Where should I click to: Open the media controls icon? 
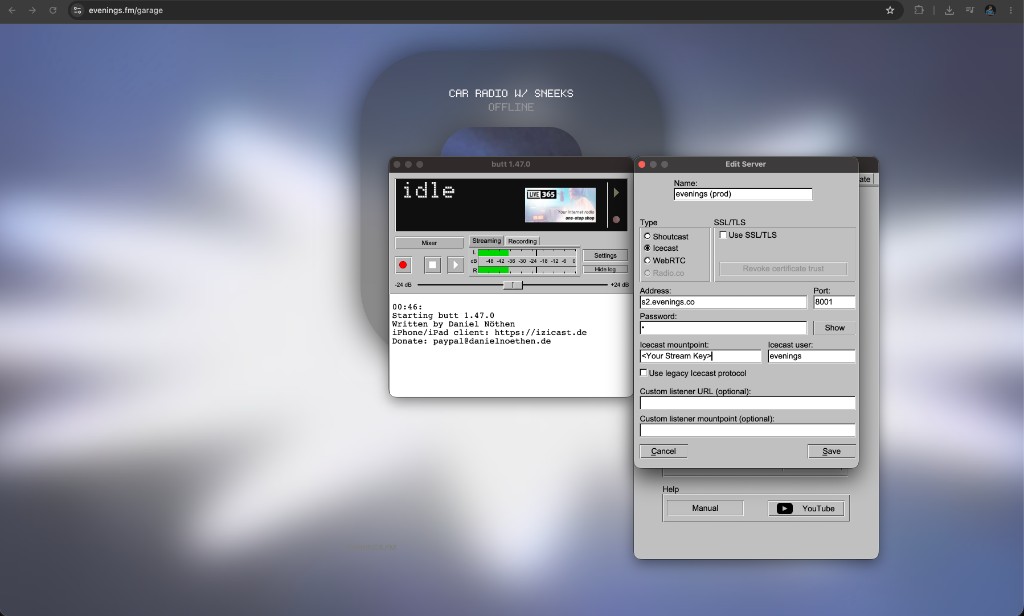pos(970,10)
